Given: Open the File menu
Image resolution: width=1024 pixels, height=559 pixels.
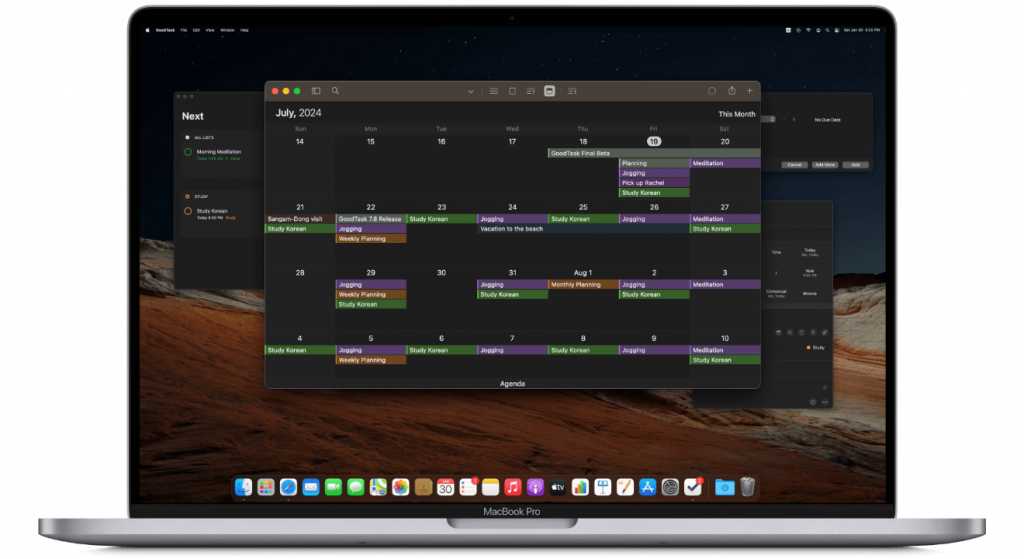Looking at the screenshot, I should tap(183, 30).
